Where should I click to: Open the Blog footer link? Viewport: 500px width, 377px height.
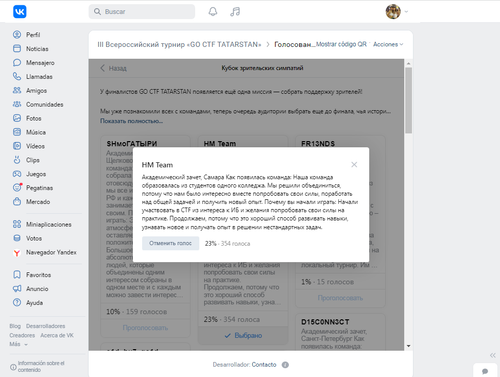coord(15,326)
